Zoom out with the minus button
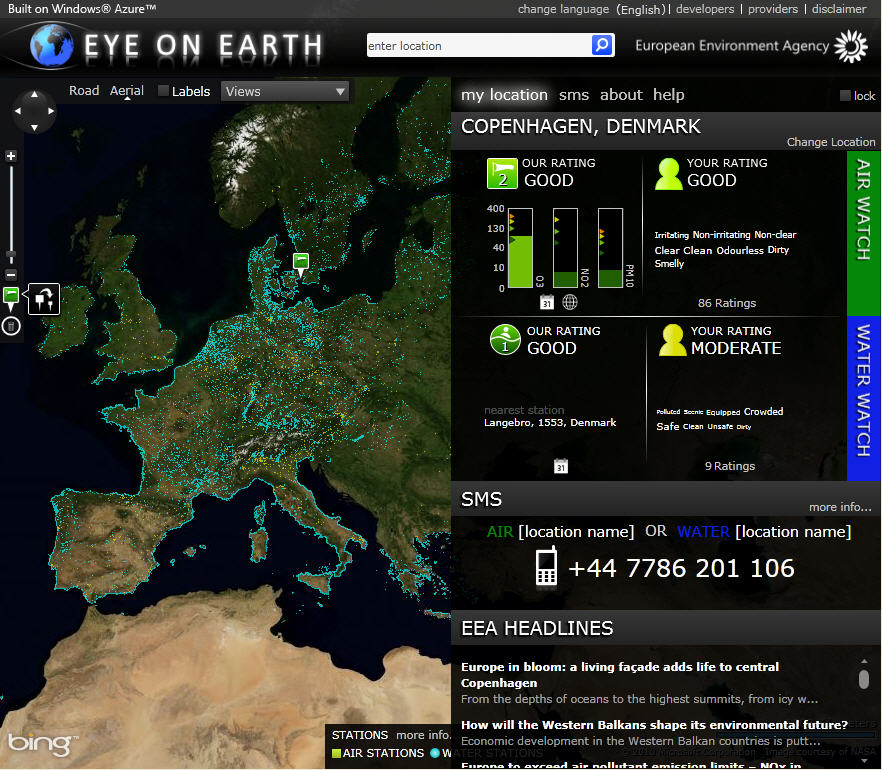Viewport: 883px width, 770px height. (11, 275)
